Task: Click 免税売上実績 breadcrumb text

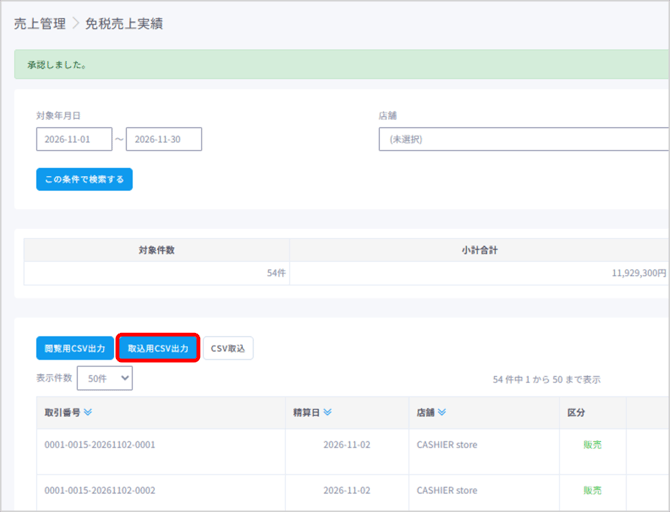Action: tap(124, 24)
